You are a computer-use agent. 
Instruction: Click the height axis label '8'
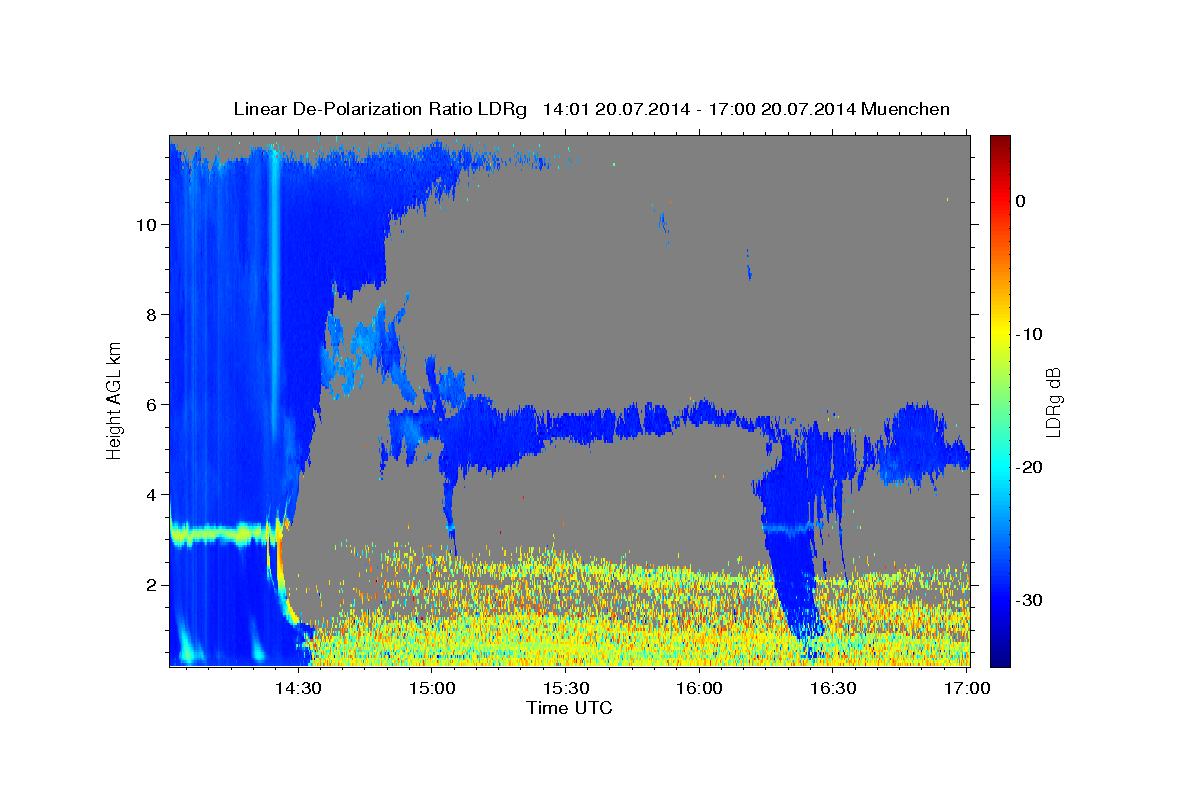coord(150,314)
